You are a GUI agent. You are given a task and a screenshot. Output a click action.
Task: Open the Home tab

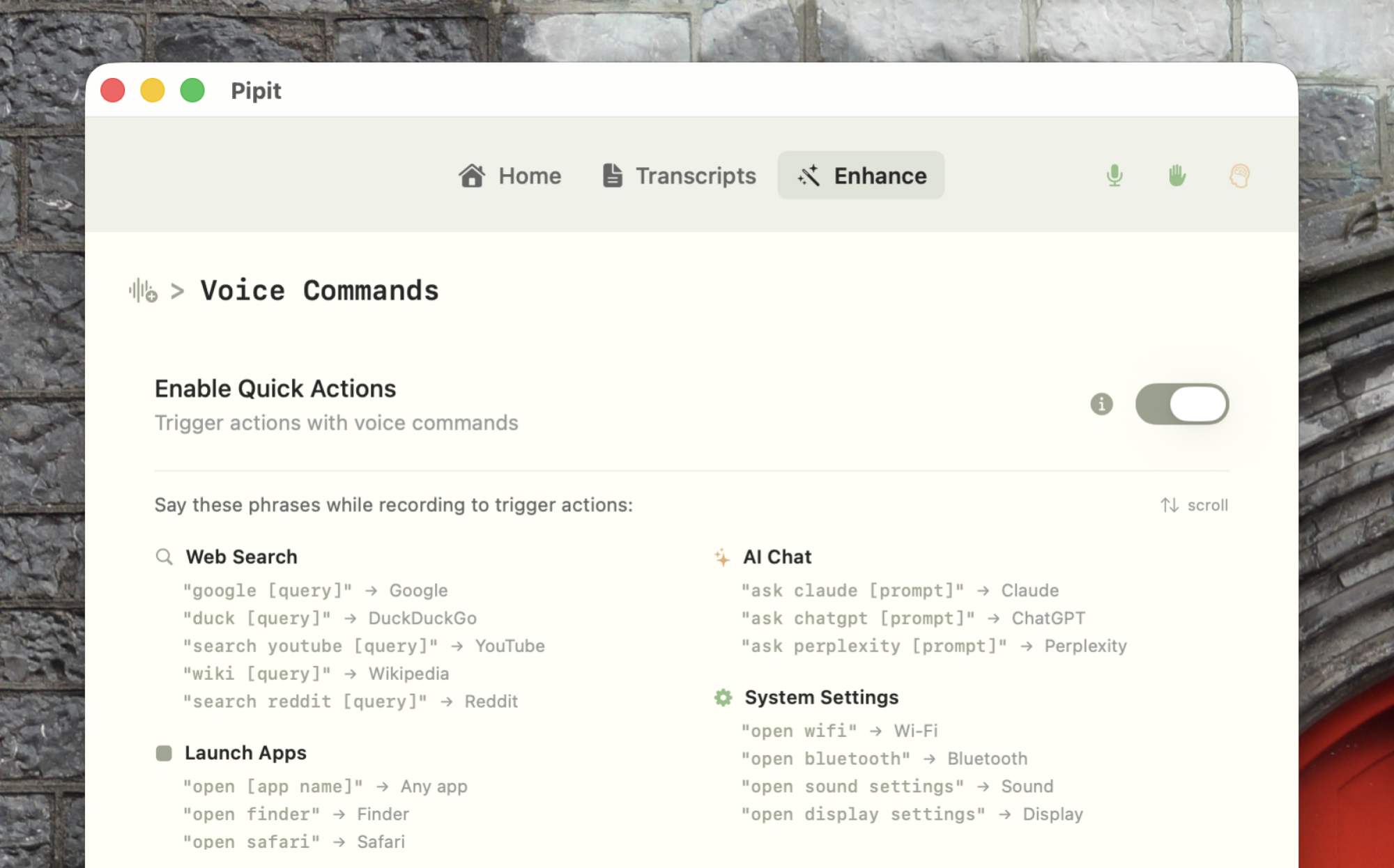pyautogui.click(x=510, y=176)
